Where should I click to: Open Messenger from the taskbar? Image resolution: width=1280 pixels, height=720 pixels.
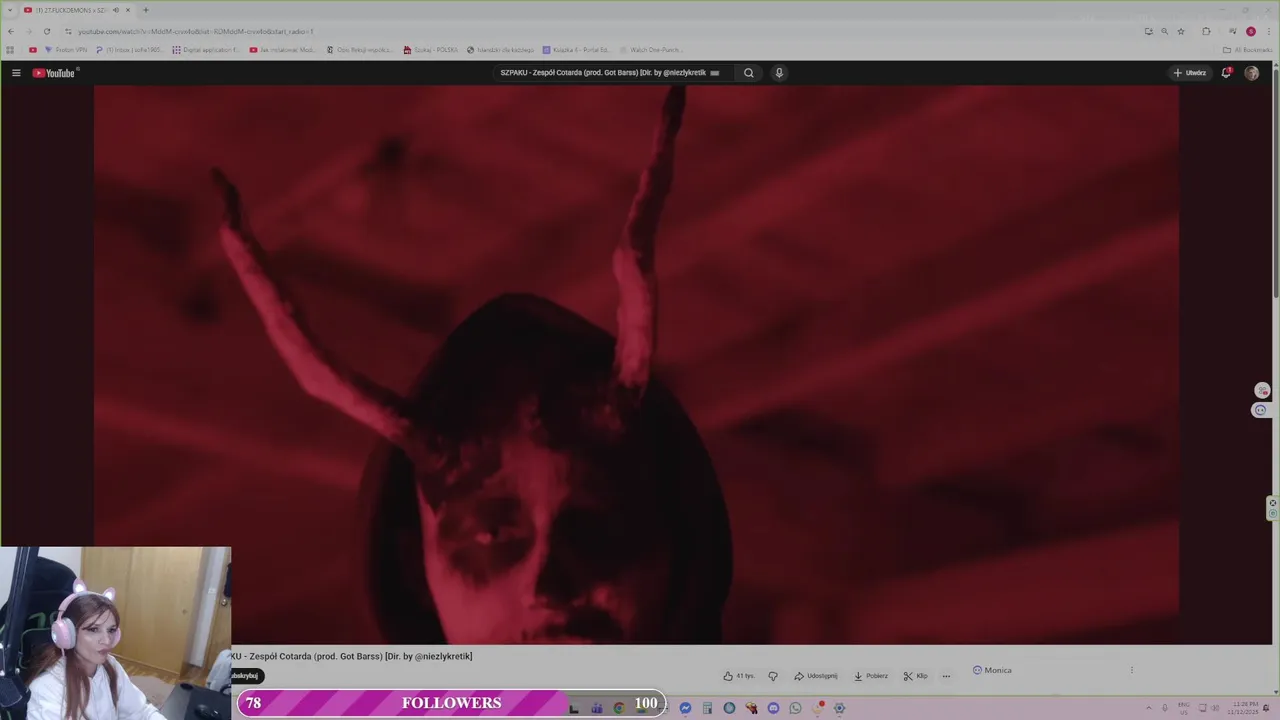[685, 708]
